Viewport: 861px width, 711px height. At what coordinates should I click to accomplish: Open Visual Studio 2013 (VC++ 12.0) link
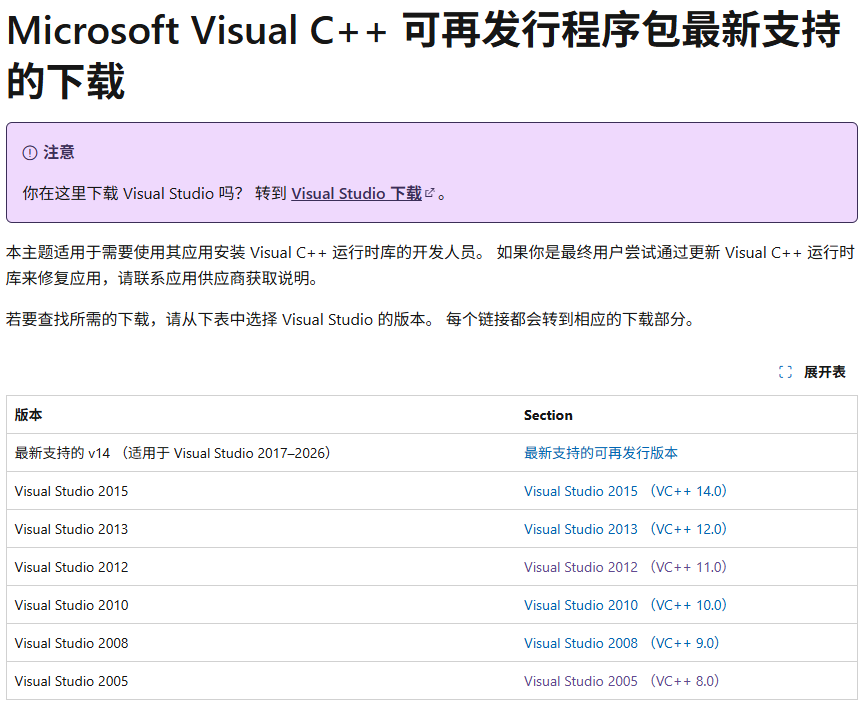click(625, 529)
